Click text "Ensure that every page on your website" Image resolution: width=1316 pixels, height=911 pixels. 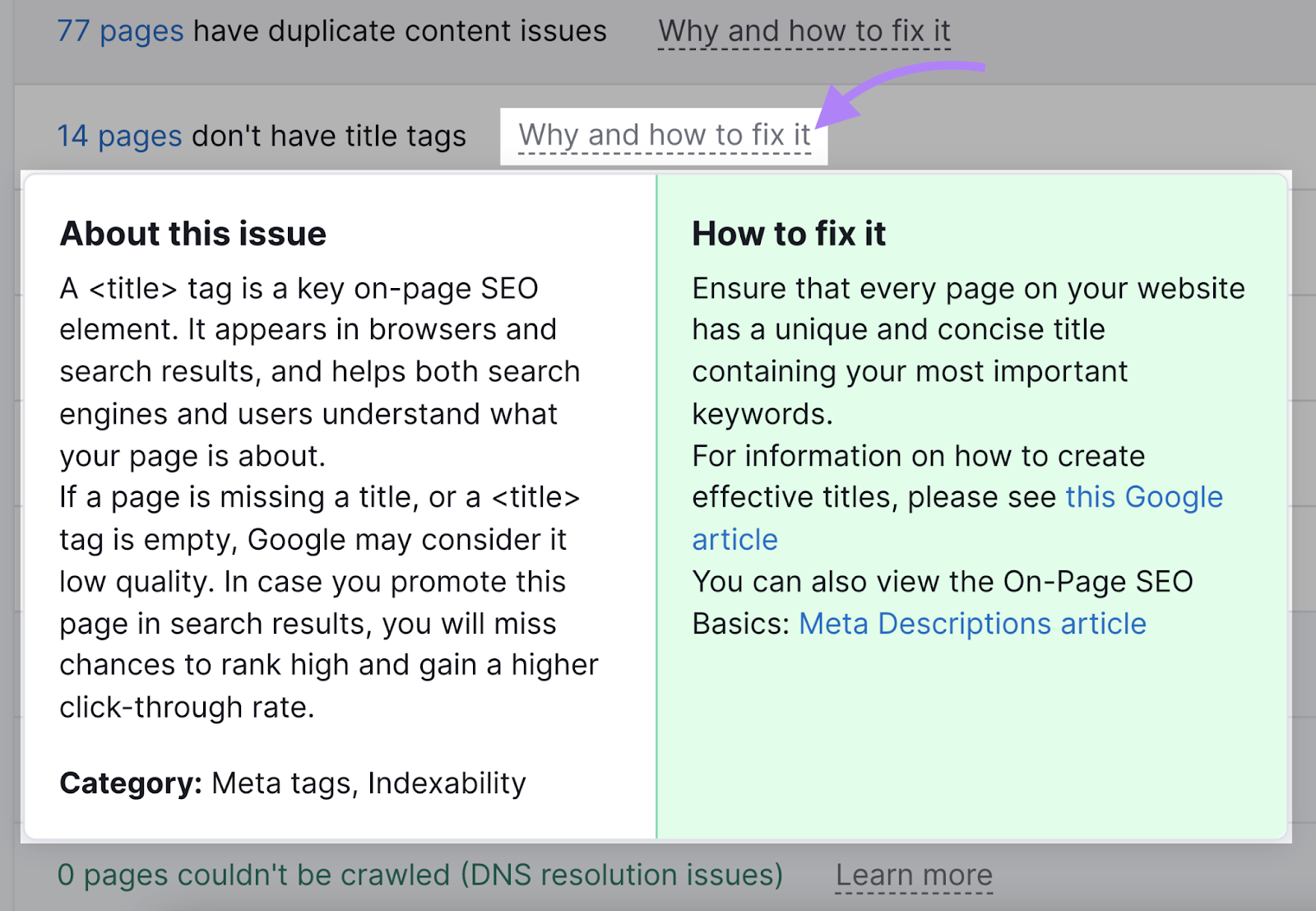968,289
